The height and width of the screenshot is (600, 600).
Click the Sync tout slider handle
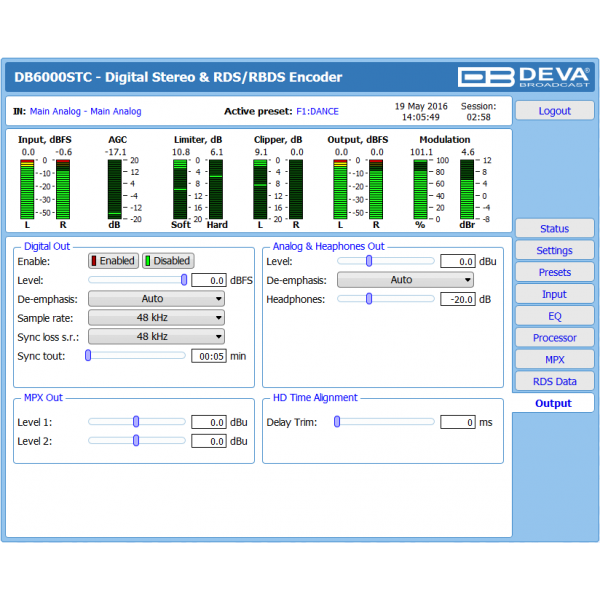coord(88,355)
